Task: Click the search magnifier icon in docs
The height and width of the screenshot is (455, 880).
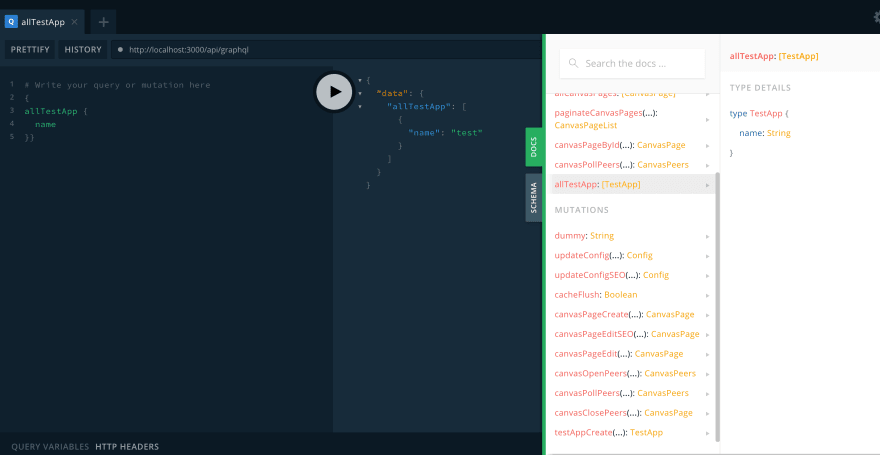Action: point(573,63)
